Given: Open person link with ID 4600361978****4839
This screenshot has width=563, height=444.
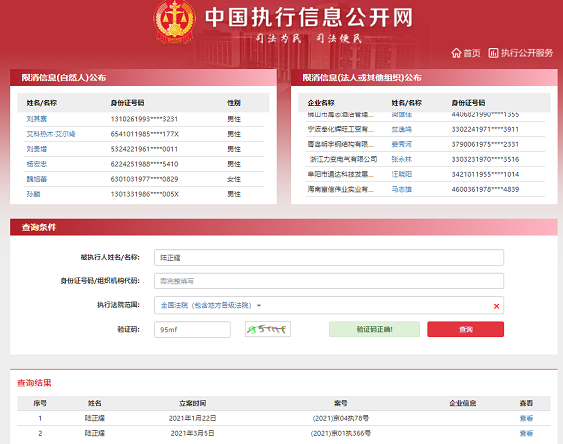Looking at the screenshot, I should click(x=401, y=189).
